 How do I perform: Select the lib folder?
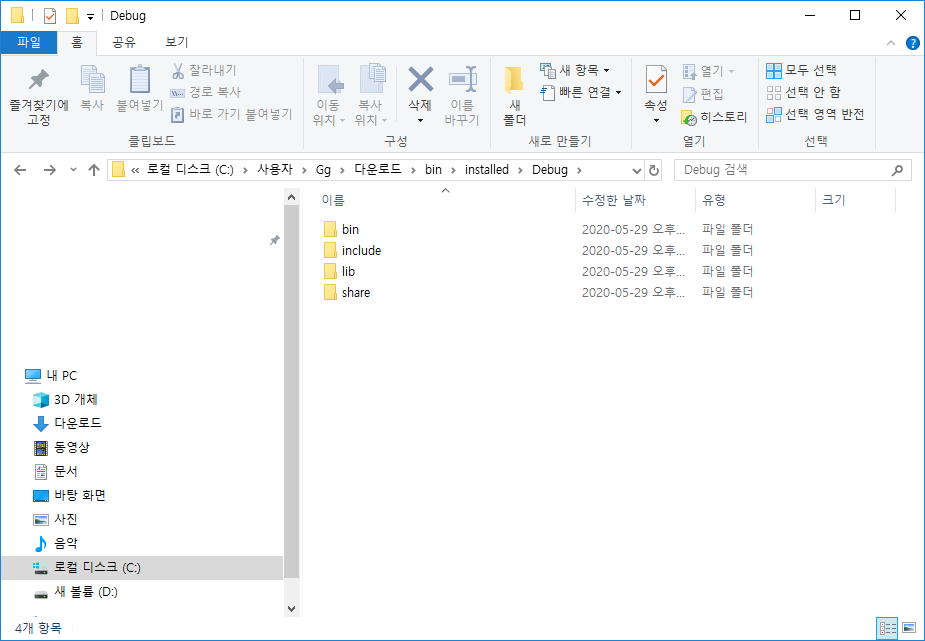348,272
